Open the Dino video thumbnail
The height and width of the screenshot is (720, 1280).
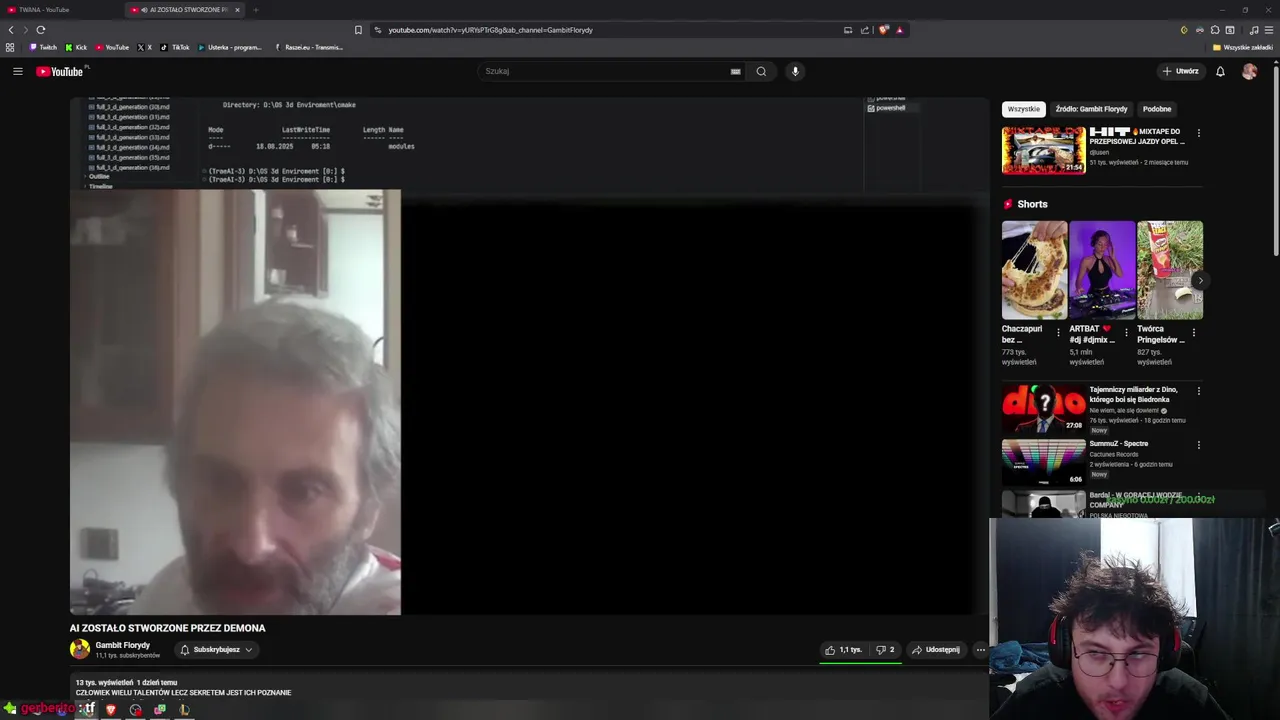coord(1044,409)
